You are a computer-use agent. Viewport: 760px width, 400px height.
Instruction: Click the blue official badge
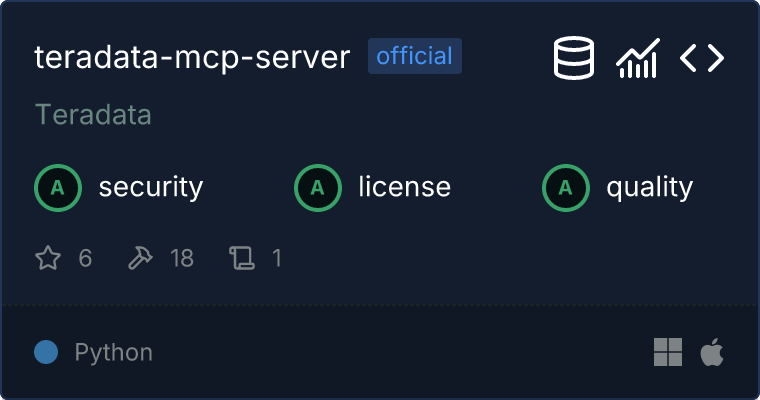415,56
